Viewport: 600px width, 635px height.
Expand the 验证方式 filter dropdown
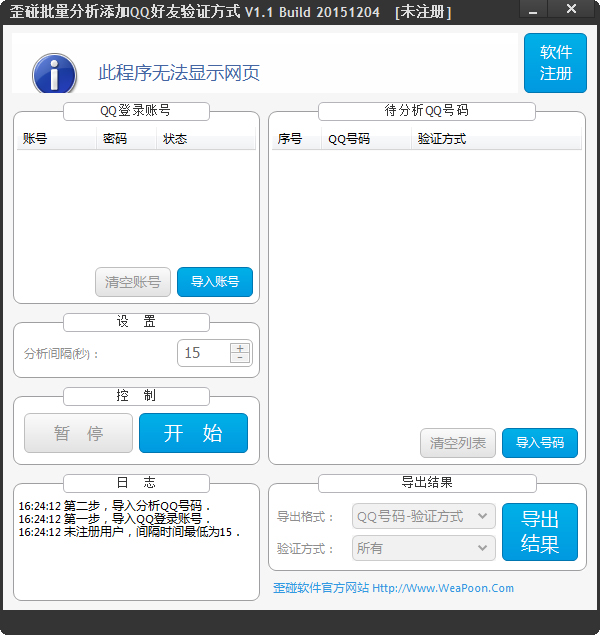424,548
